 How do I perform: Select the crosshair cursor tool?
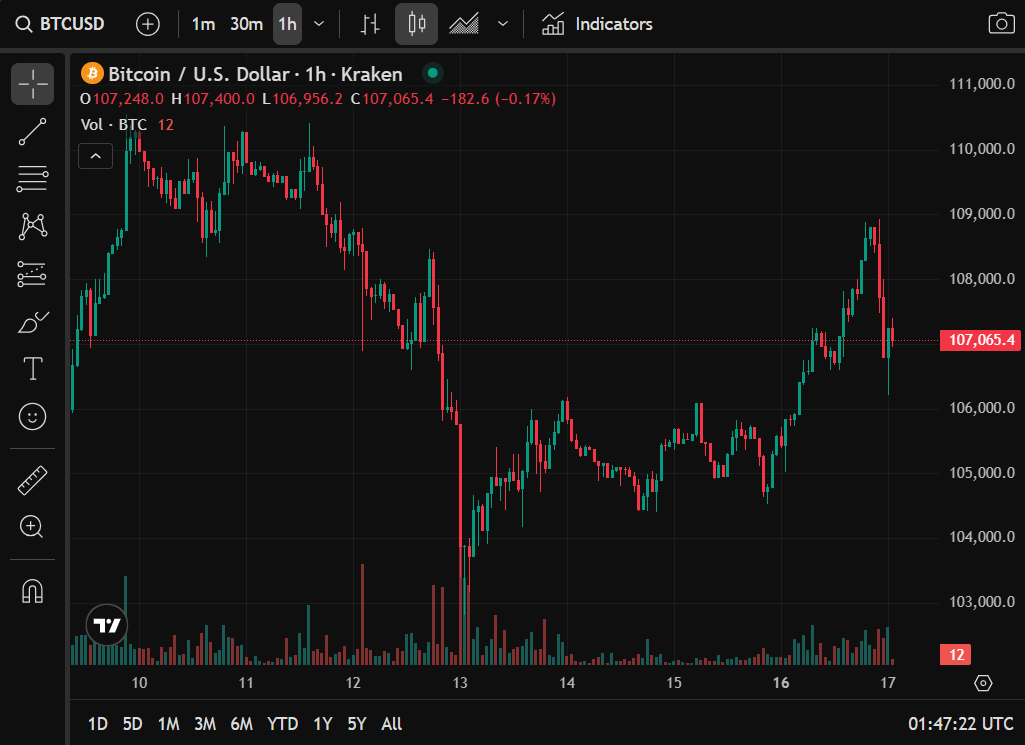(33, 84)
